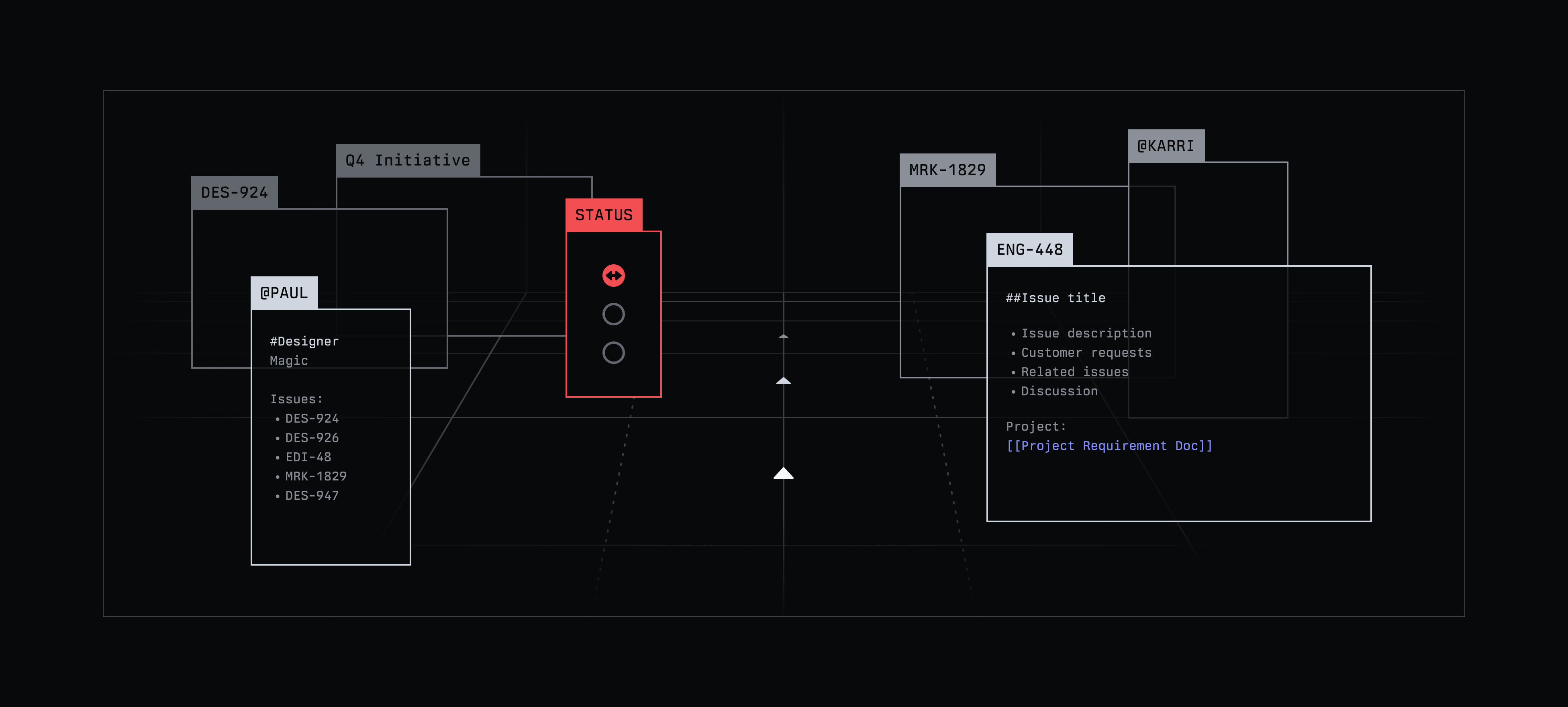Open the @PAUL card tab
This screenshot has width=1568, height=707.
point(284,293)
